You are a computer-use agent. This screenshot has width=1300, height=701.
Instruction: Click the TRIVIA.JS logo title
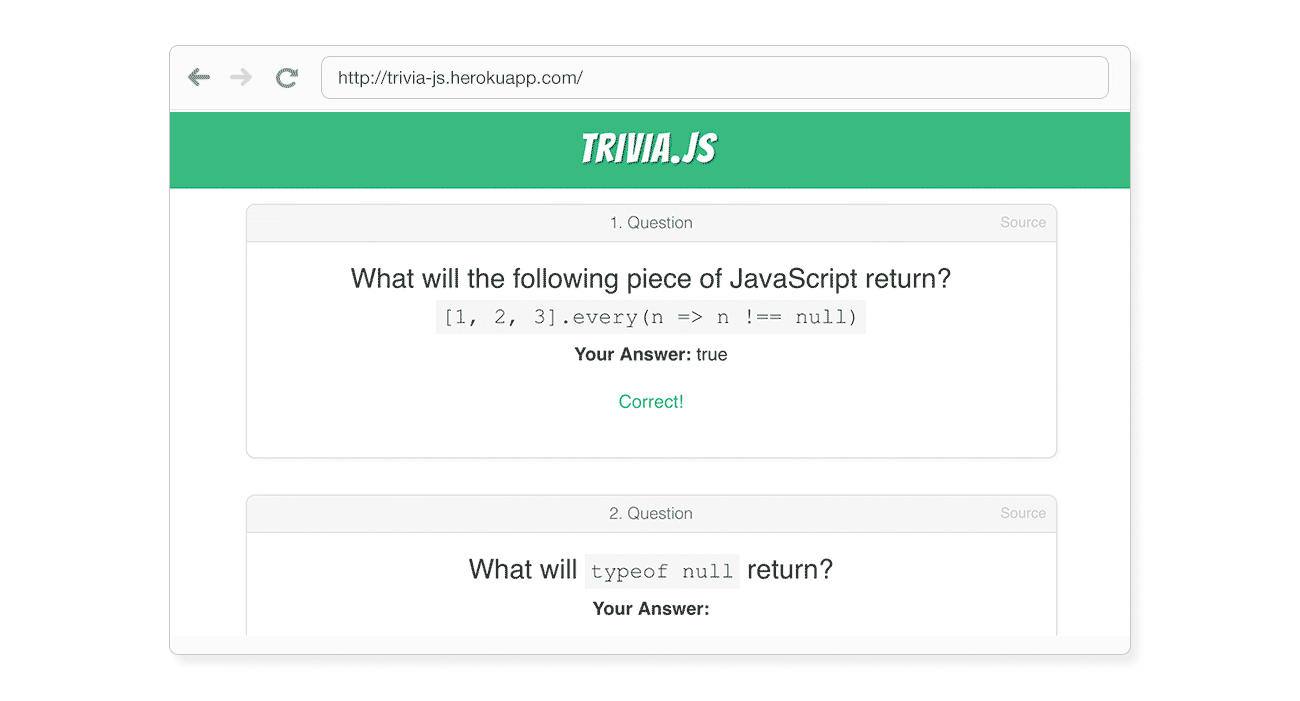coord(650,149)
